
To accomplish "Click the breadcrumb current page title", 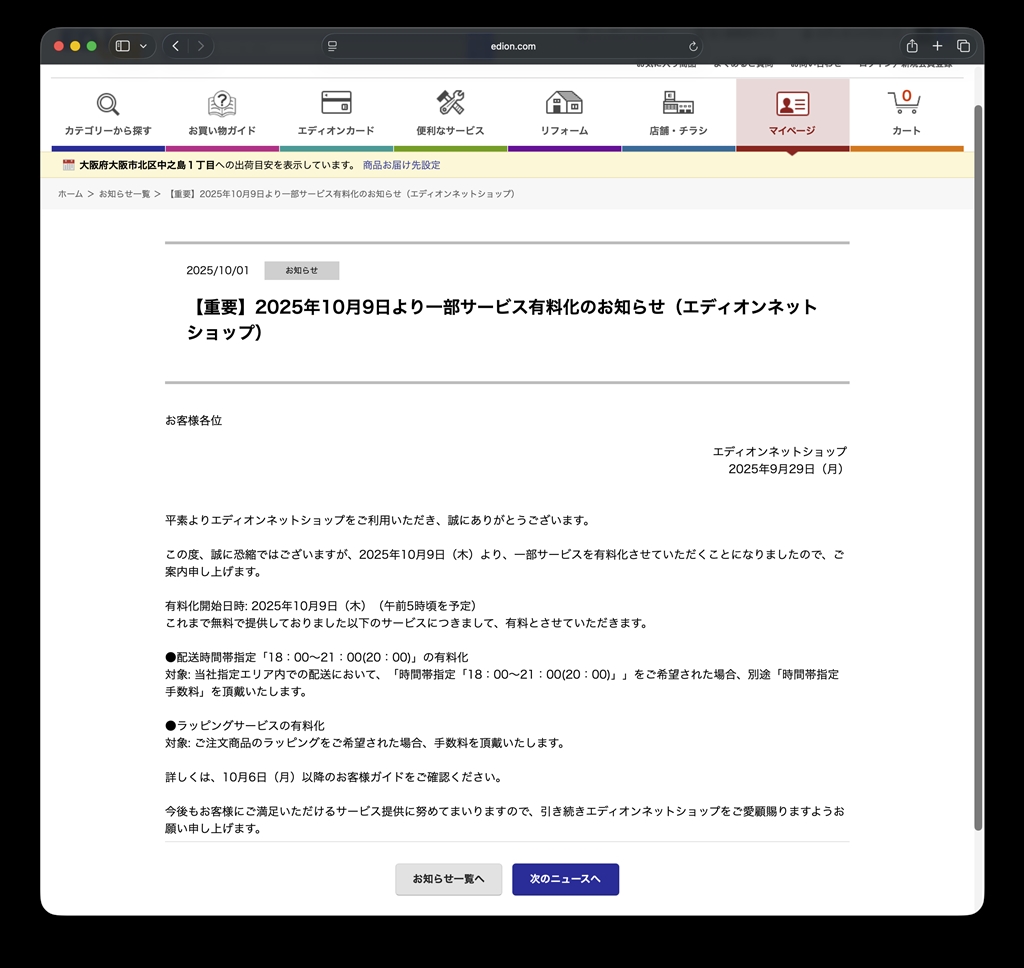I will [341, 194].
